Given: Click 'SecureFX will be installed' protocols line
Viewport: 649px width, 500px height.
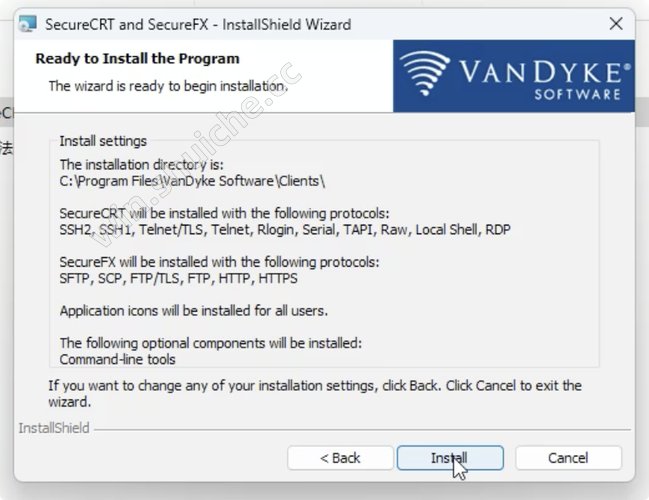Looking at the screenshot, I should pyautogui.click(x=219, y=262).
